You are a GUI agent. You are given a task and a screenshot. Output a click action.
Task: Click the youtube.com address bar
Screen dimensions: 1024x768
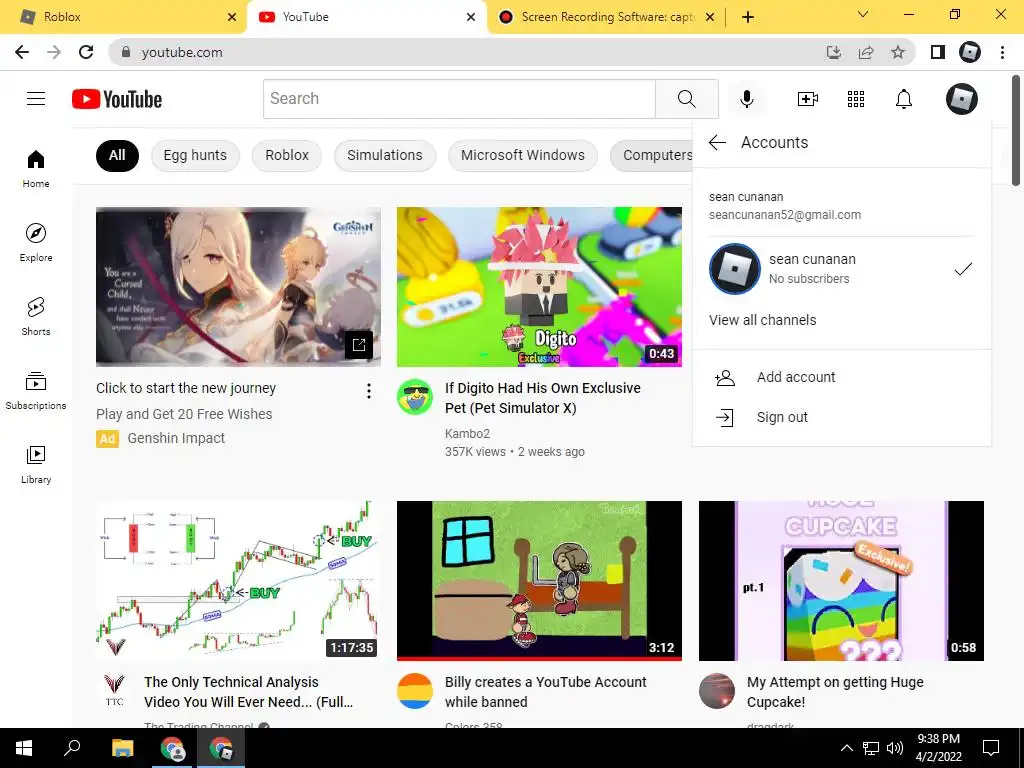[x=470, y=52]
